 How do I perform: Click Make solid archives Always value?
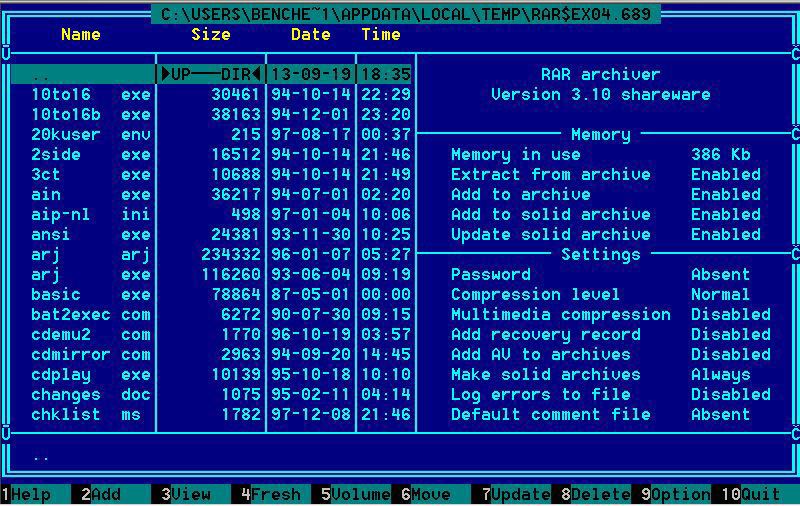720,374
